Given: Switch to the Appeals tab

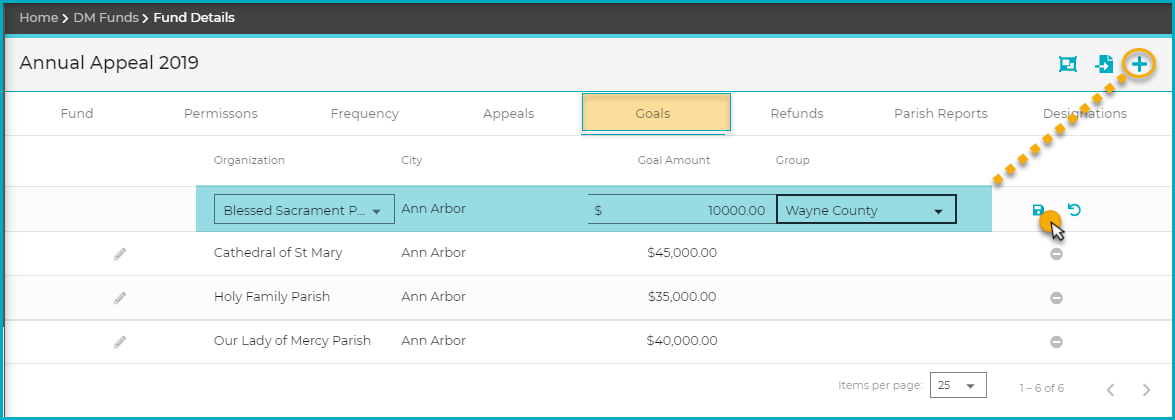Looking at the screenshot, I should 509,114.
